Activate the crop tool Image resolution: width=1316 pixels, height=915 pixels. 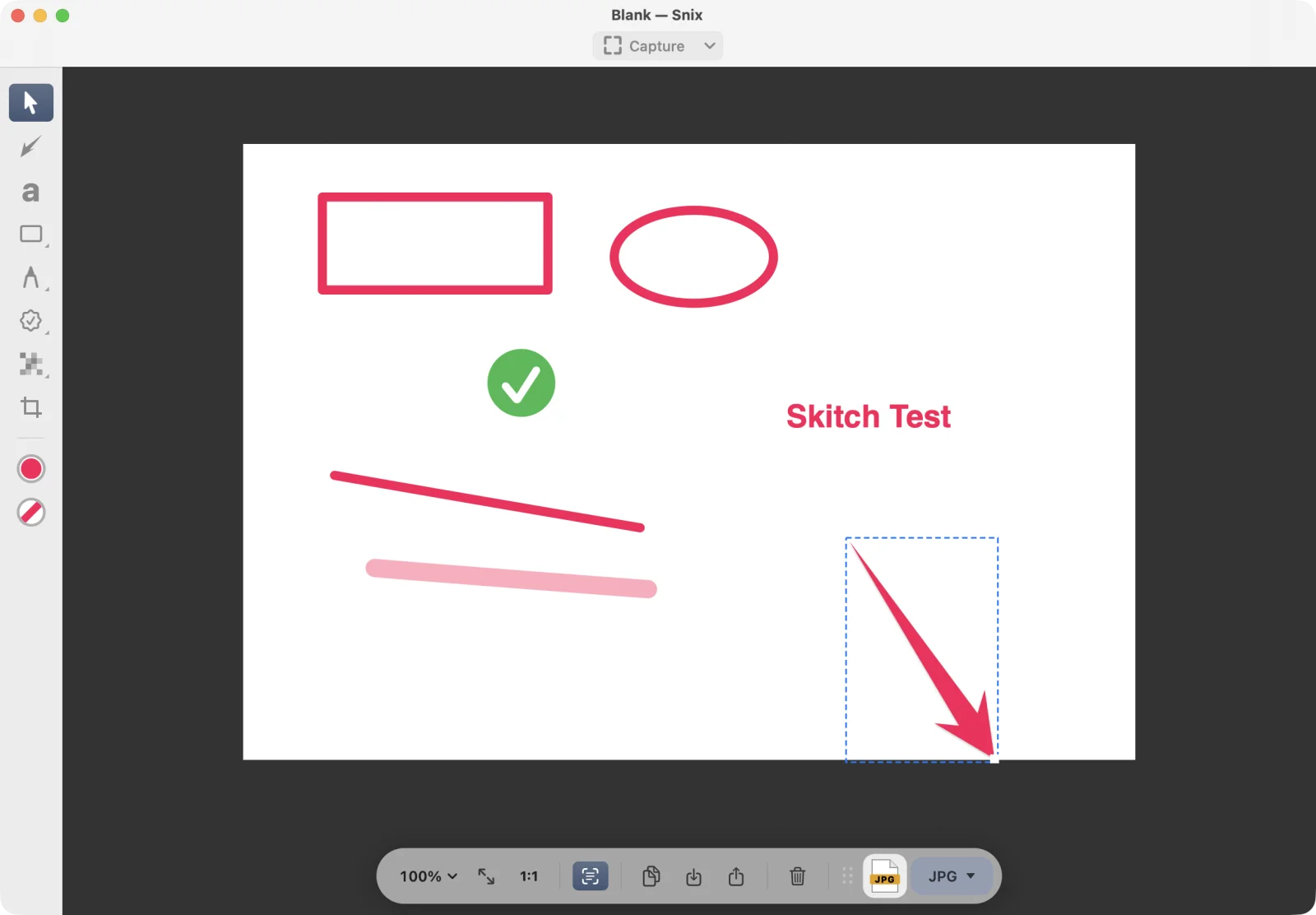31,407
